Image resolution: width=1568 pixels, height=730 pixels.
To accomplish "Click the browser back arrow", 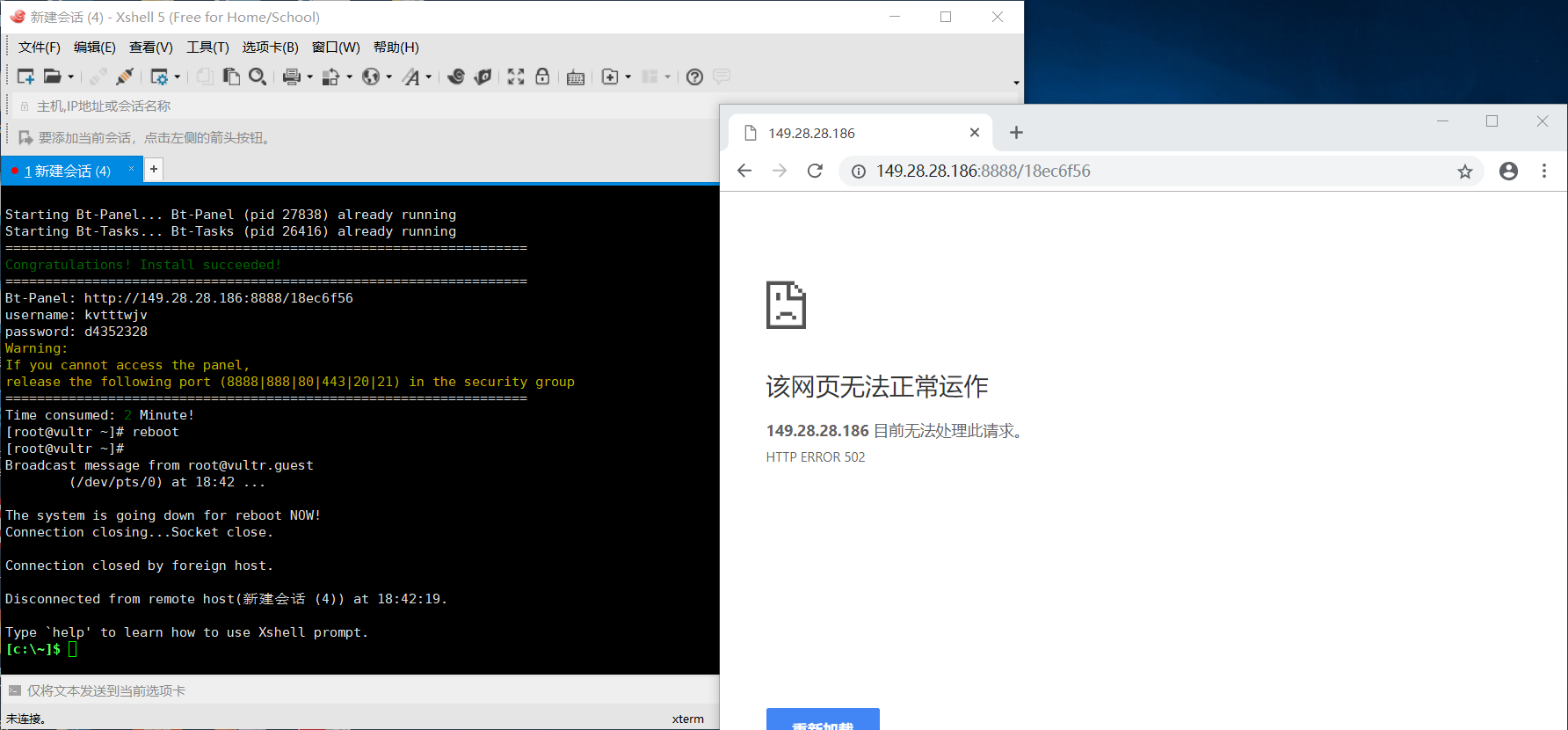I will [x=744, y=171].
